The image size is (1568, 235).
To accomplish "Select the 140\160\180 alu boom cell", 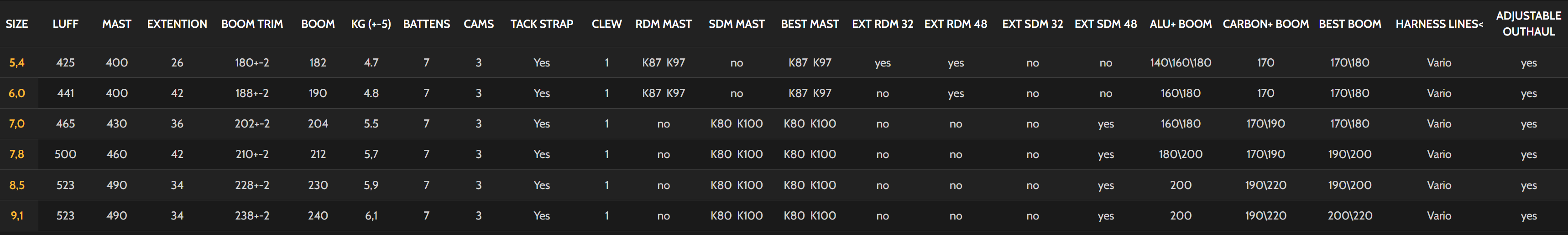I will click(x=1180, y=62).
